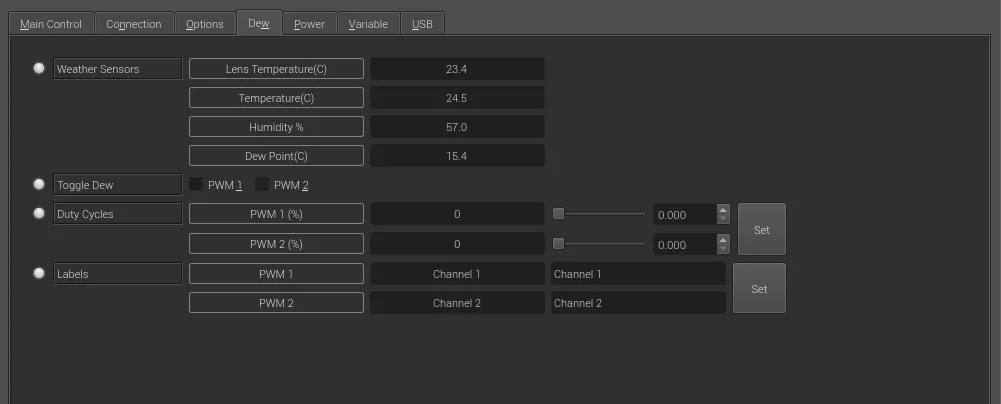Increase PWM 1 duty cycle with up arrow
The height and width of the screenshot is (404, 1001).
click(723, 209)
